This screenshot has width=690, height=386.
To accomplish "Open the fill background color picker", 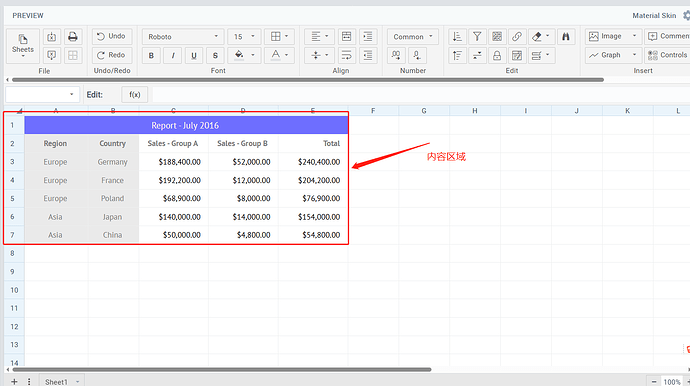I will pos(244,55).
